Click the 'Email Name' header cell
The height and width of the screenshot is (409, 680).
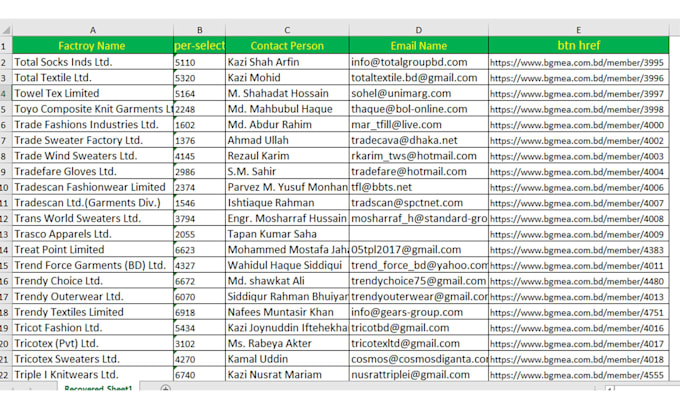pyautogui.click(x=418, y=46)
